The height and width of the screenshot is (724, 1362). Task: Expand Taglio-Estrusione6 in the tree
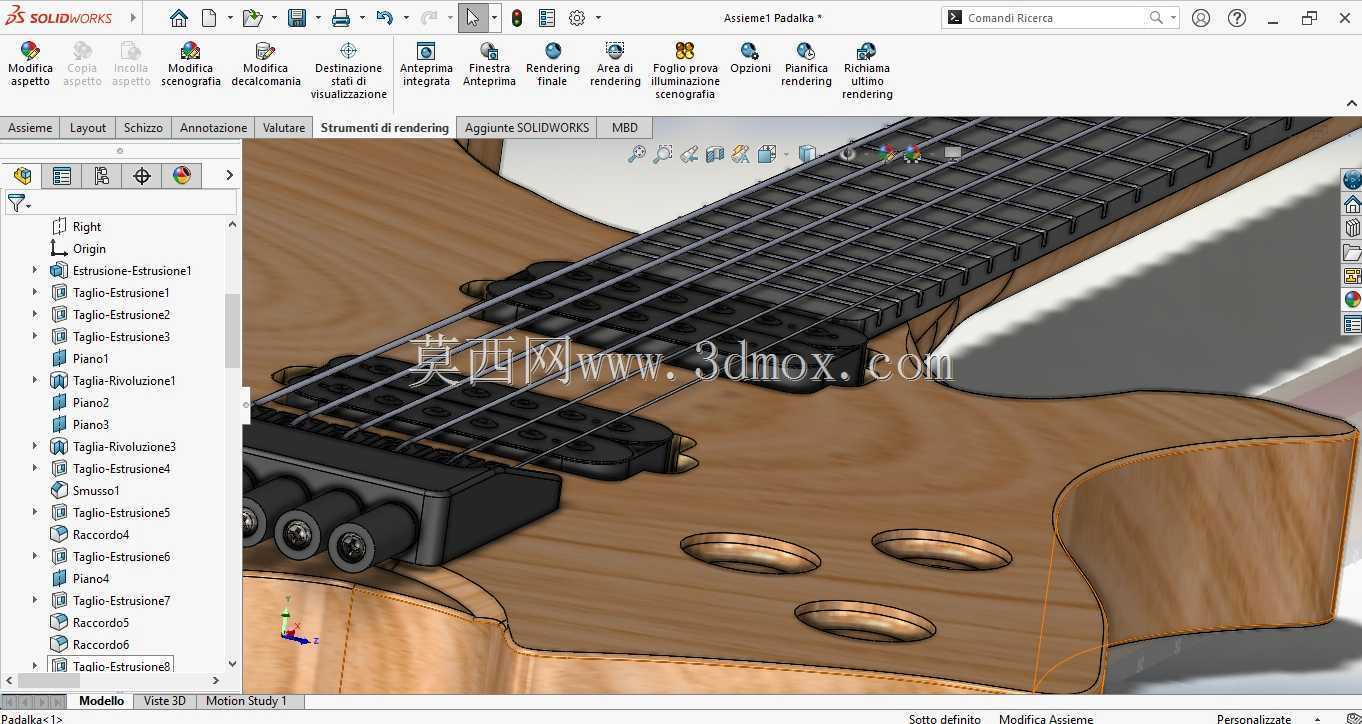tap(35, 557)
